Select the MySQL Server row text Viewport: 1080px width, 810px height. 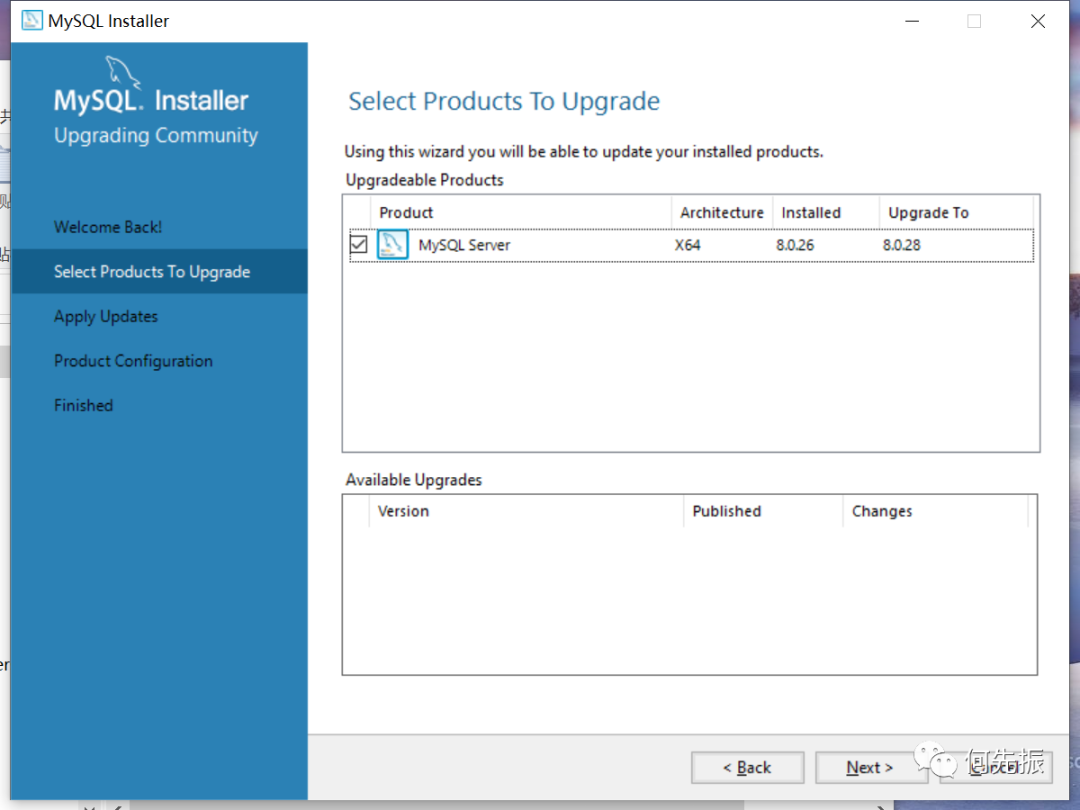[464, 245]
